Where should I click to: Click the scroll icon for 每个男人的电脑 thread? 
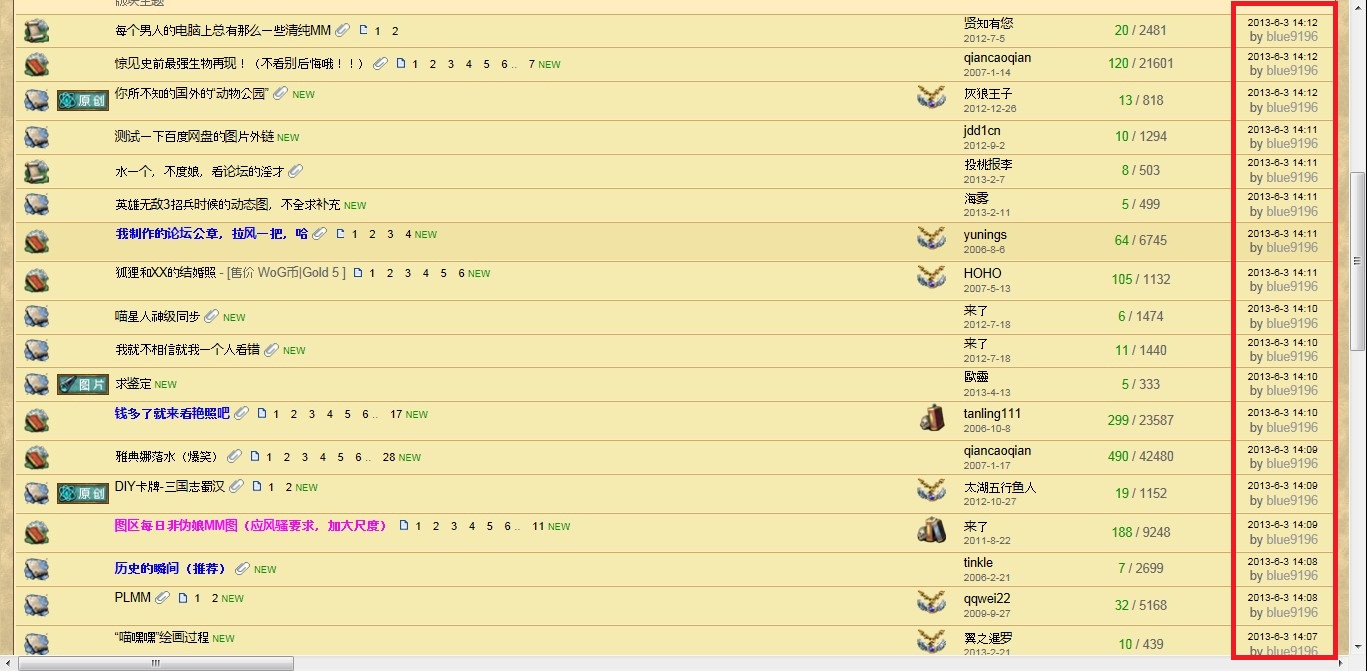36,31
